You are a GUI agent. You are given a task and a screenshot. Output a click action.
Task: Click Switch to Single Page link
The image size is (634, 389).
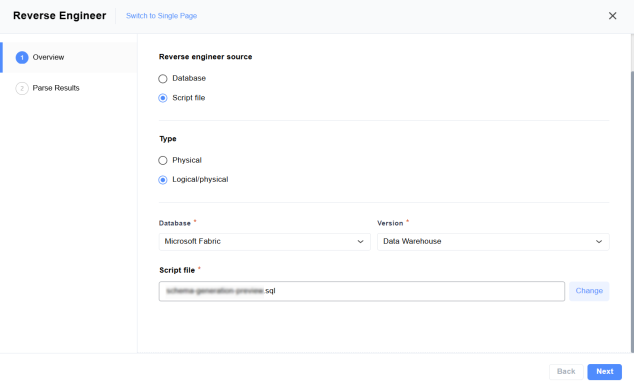[x=161, y=16]
